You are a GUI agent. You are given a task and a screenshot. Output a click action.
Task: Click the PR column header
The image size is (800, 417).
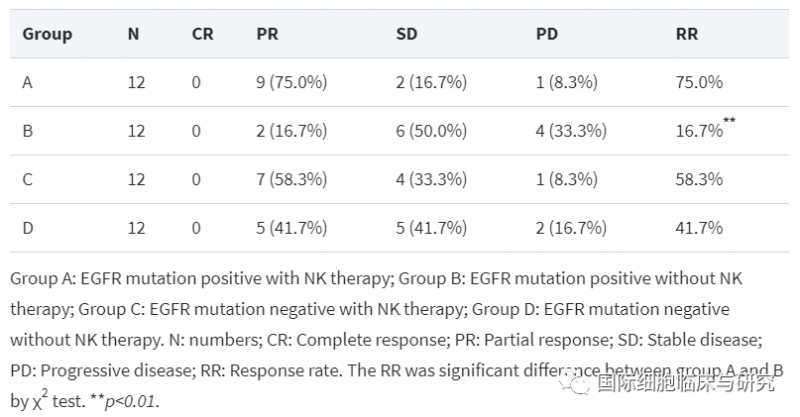click(x=267, y=34)
